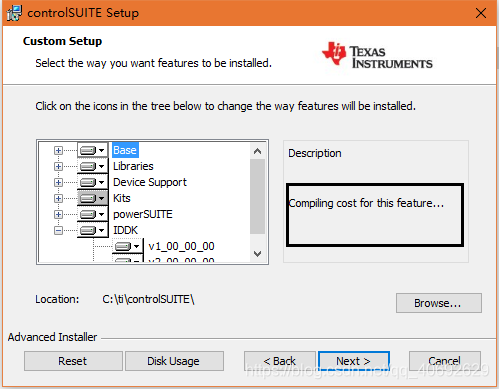Click the 'Compiling cost for this feature...' text

[x=366, y=203]
